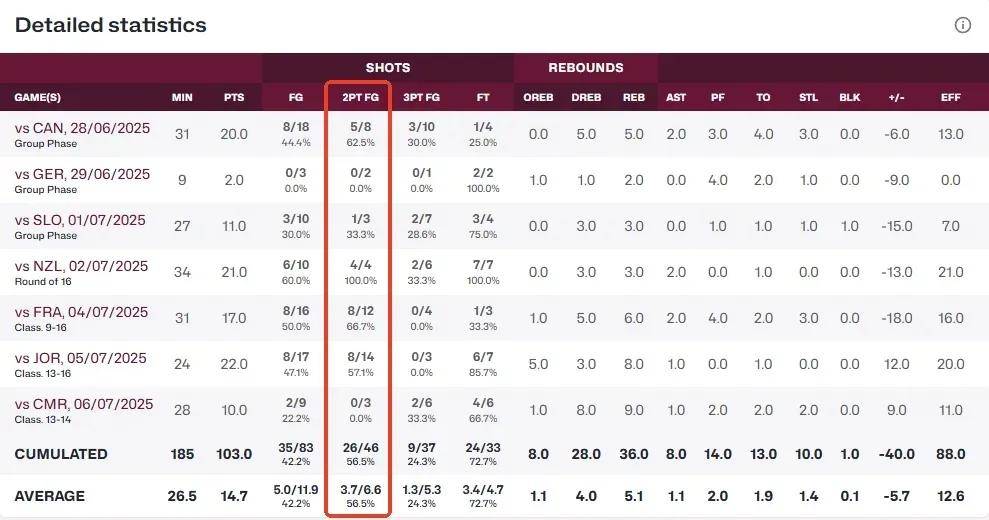989x520 pixels.
Task: Select the +/- column header
Action: click(896, 98)
